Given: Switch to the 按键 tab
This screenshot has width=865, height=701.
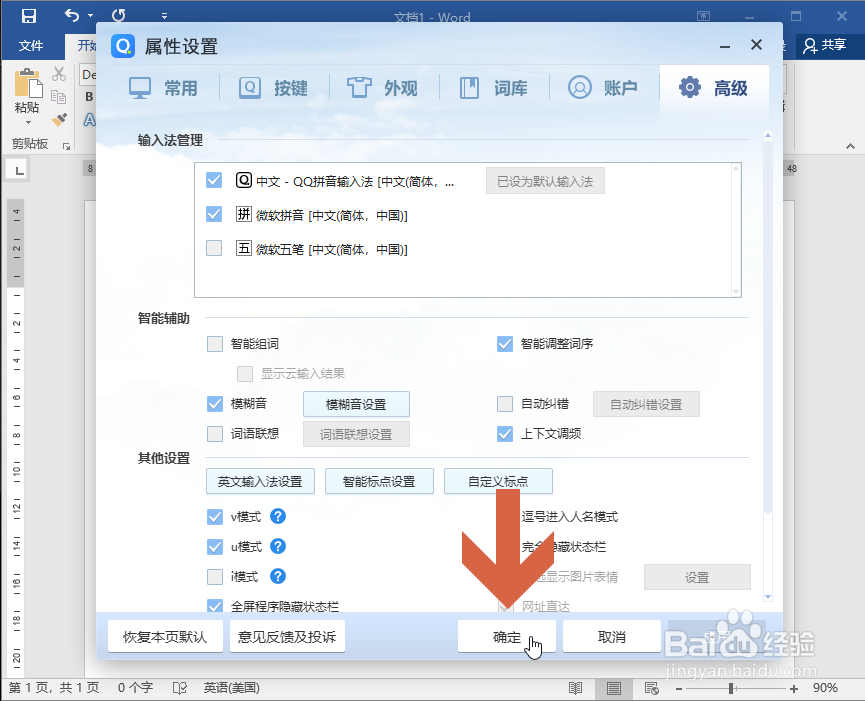Looking at the screenshot, I should click(273, 88).
